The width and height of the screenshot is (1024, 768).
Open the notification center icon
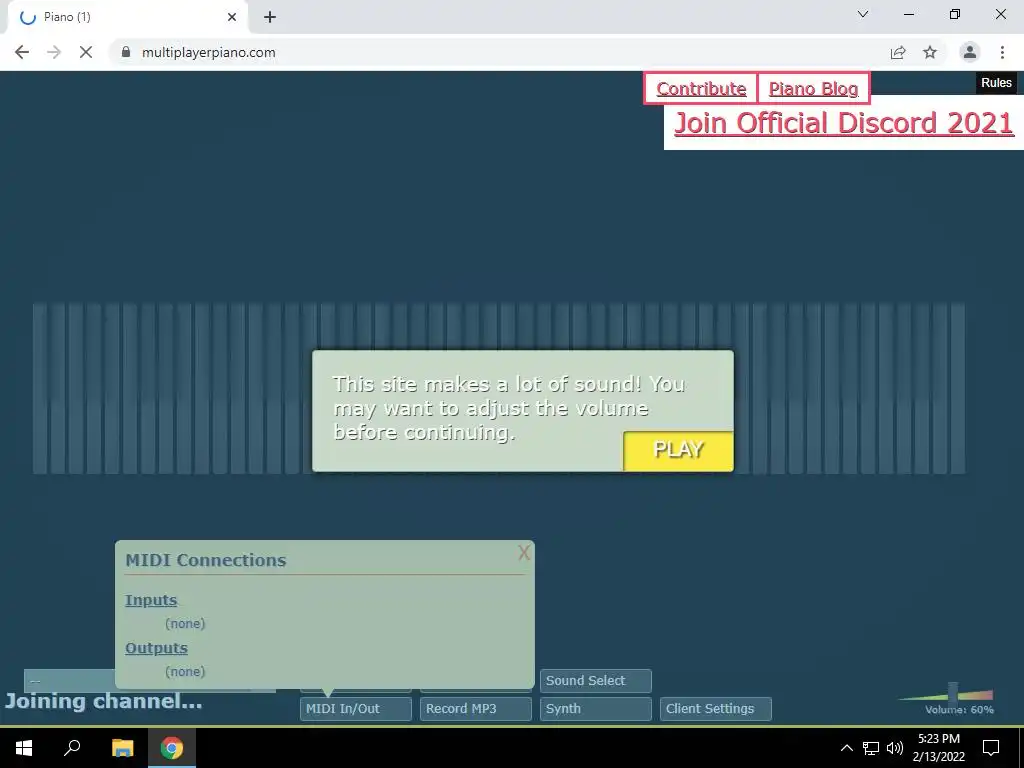click(991, 748)
